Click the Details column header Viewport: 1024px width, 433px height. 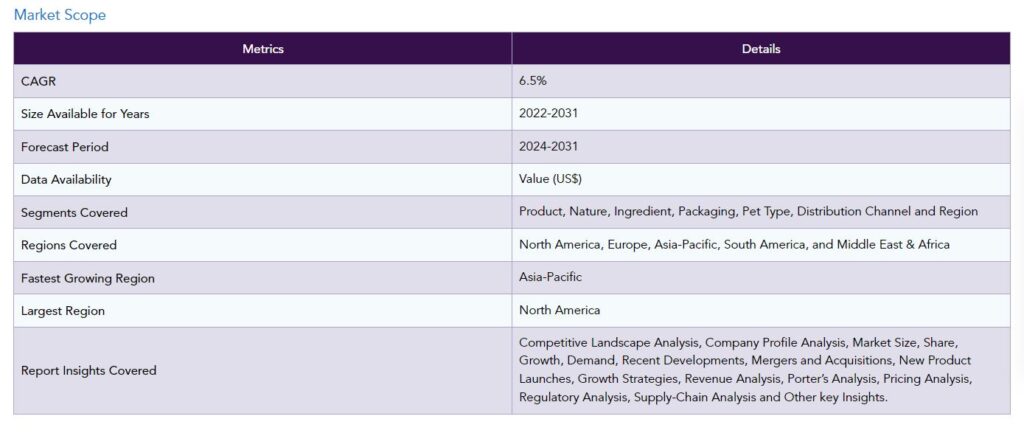point(761,49)
